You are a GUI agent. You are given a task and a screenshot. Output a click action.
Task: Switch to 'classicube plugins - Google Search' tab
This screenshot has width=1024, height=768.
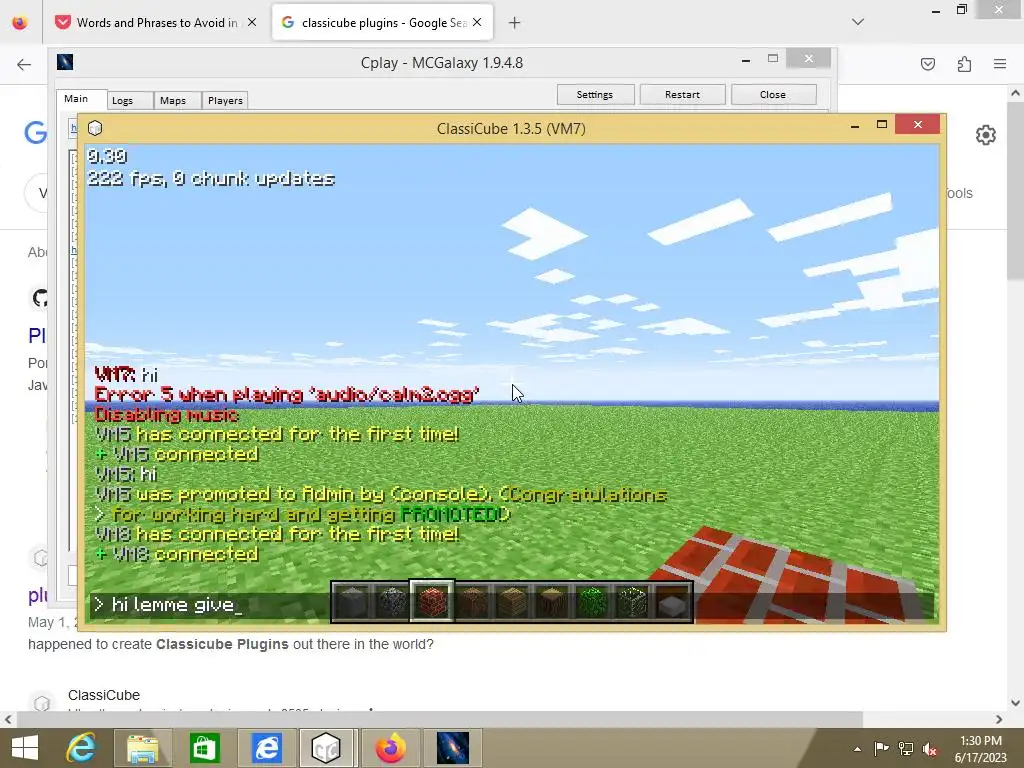point(383,23)
